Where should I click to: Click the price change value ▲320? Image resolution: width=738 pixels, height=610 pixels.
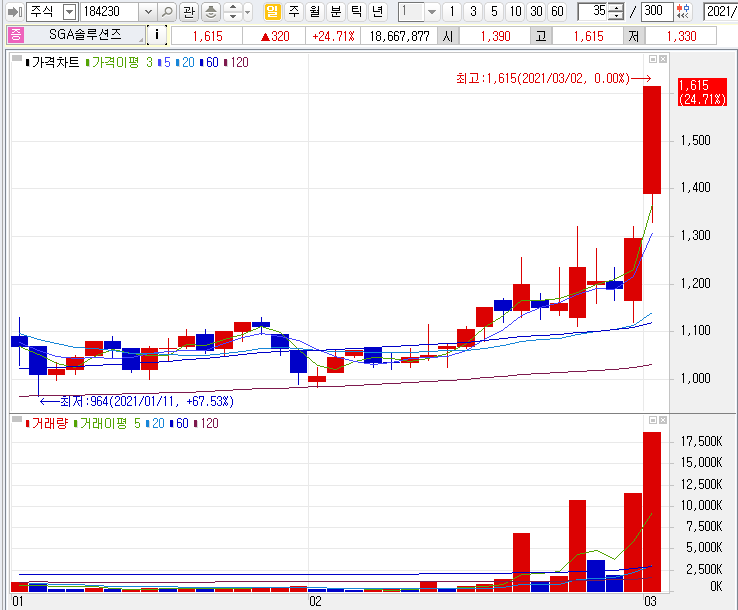click(274, 36)
